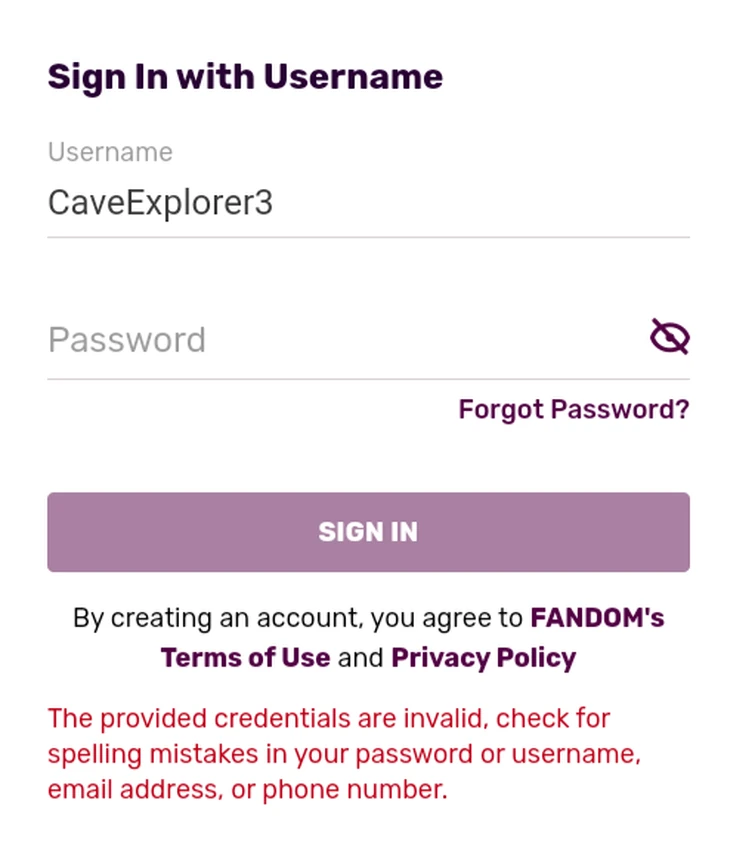Submit the login form
This screenshot has height=853, width=755.
coord(368,532)
